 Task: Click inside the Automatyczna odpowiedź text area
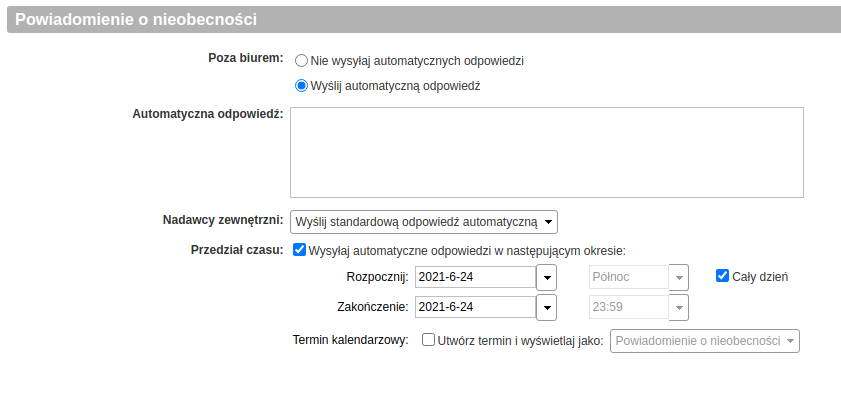547,152
